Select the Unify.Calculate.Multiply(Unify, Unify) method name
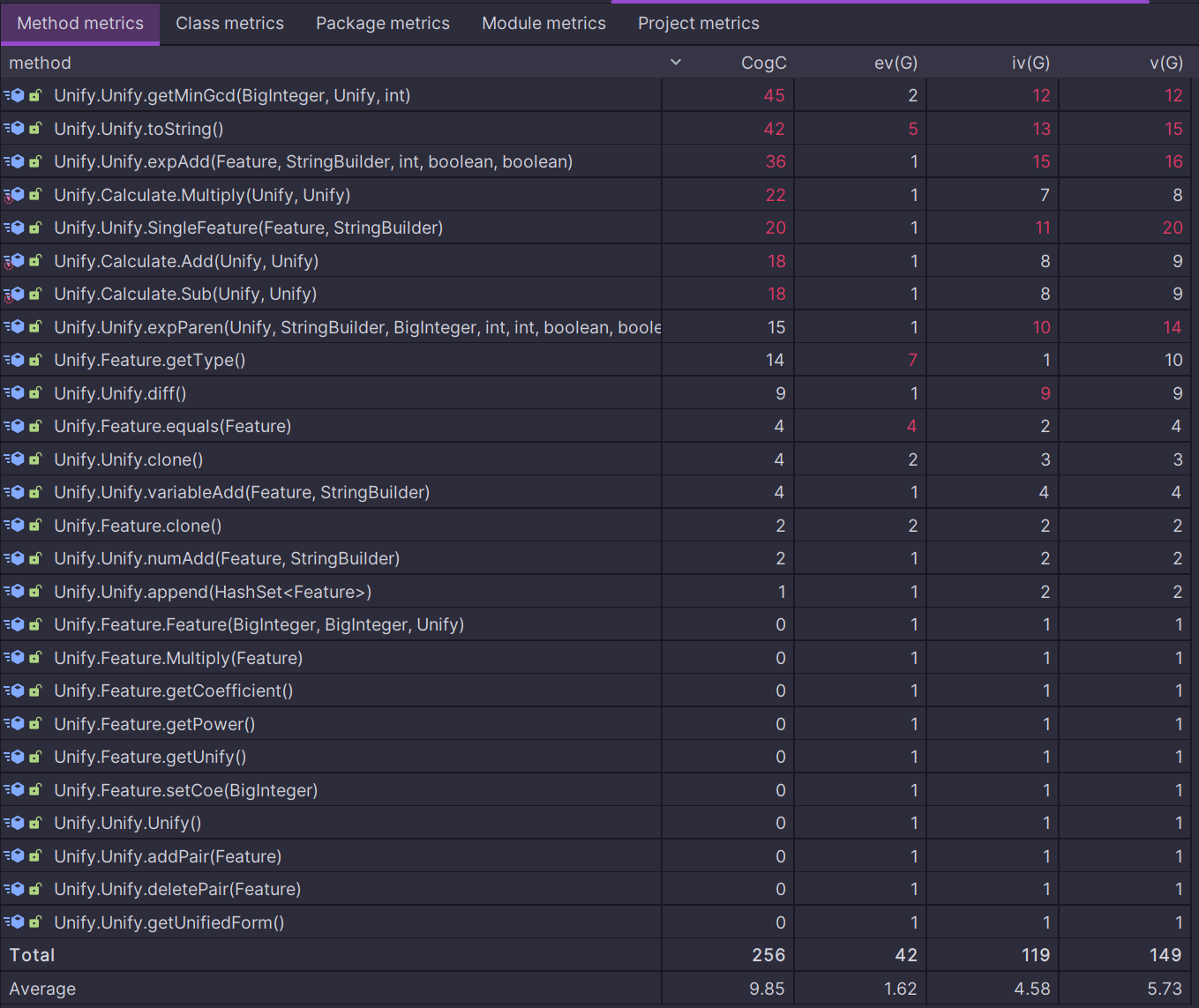The height and width of the screenshot is (1008, 1199). (202, 195)
